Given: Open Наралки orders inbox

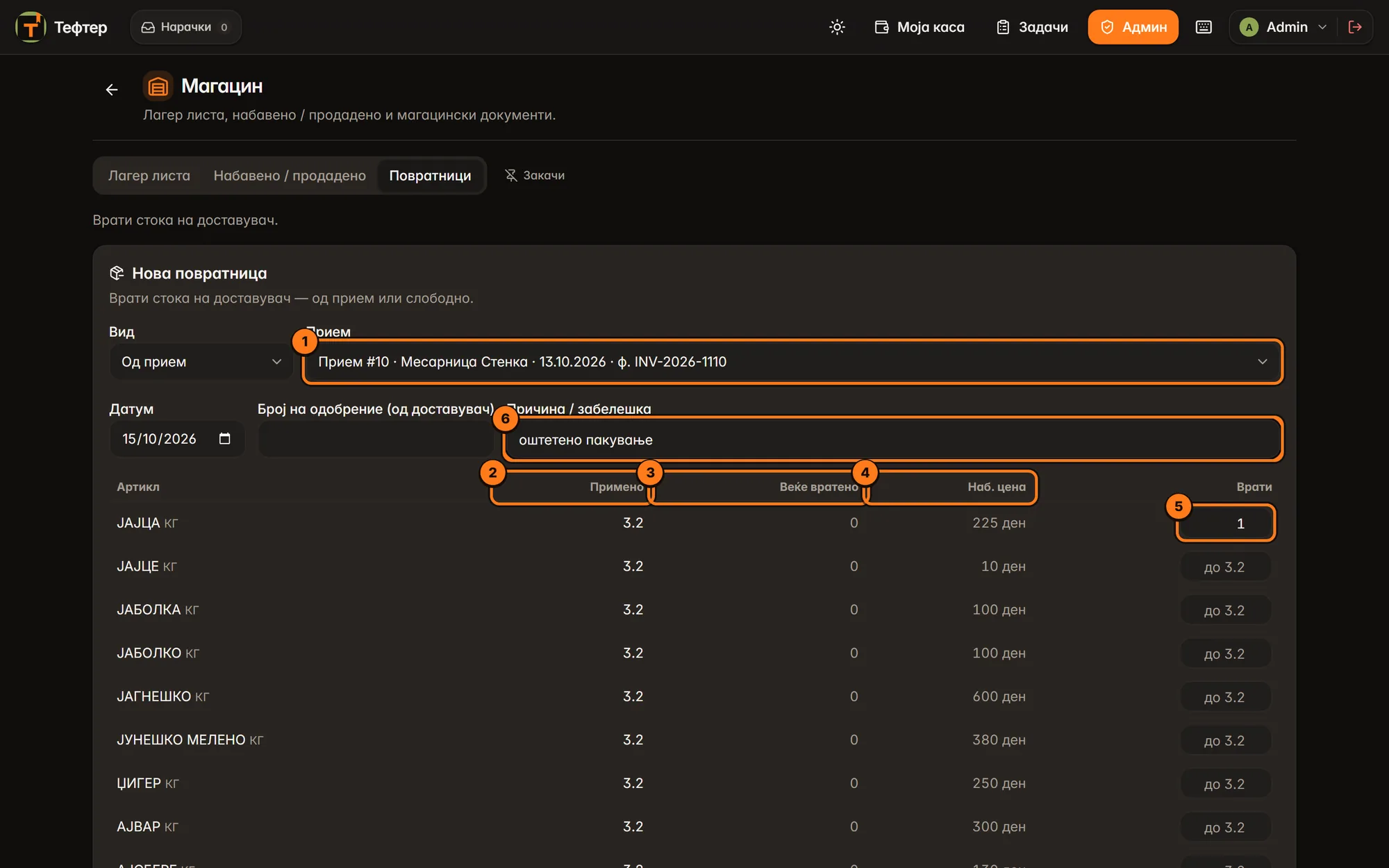Looking at the screenshot, I should click(x=185, y=27).
